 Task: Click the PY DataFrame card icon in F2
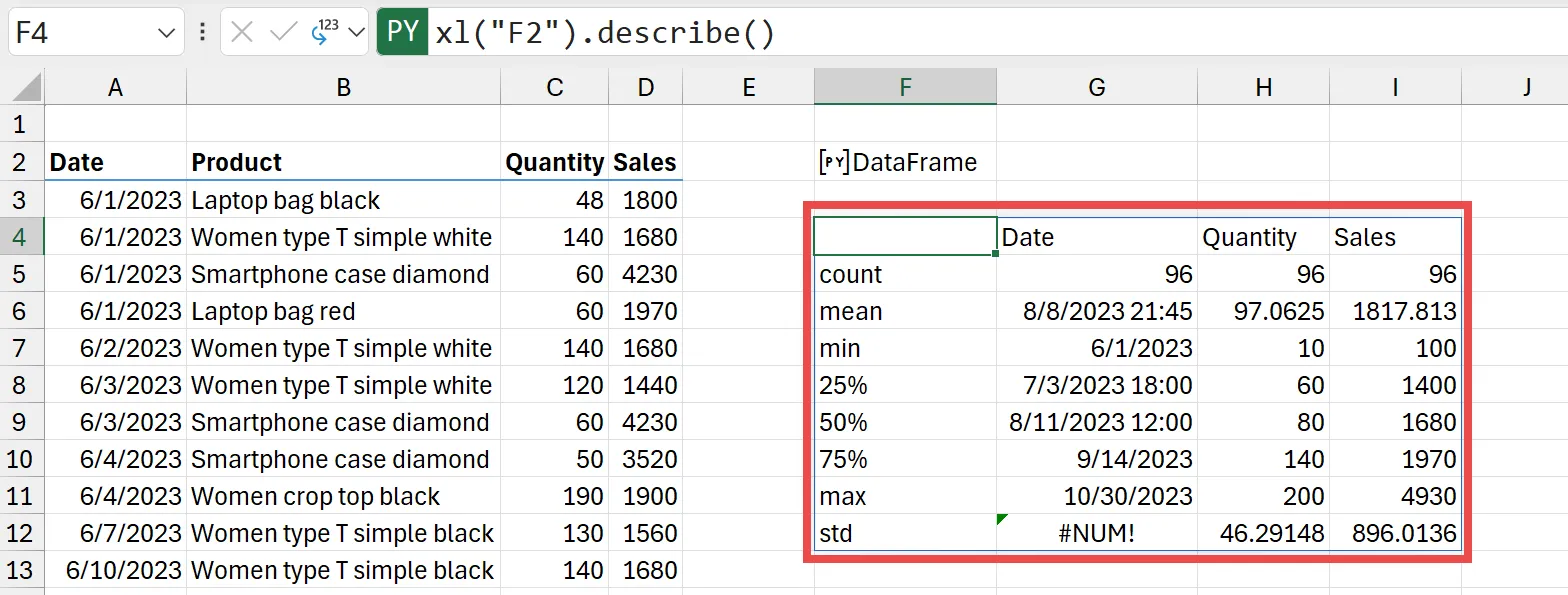click(x=834, y=162)
